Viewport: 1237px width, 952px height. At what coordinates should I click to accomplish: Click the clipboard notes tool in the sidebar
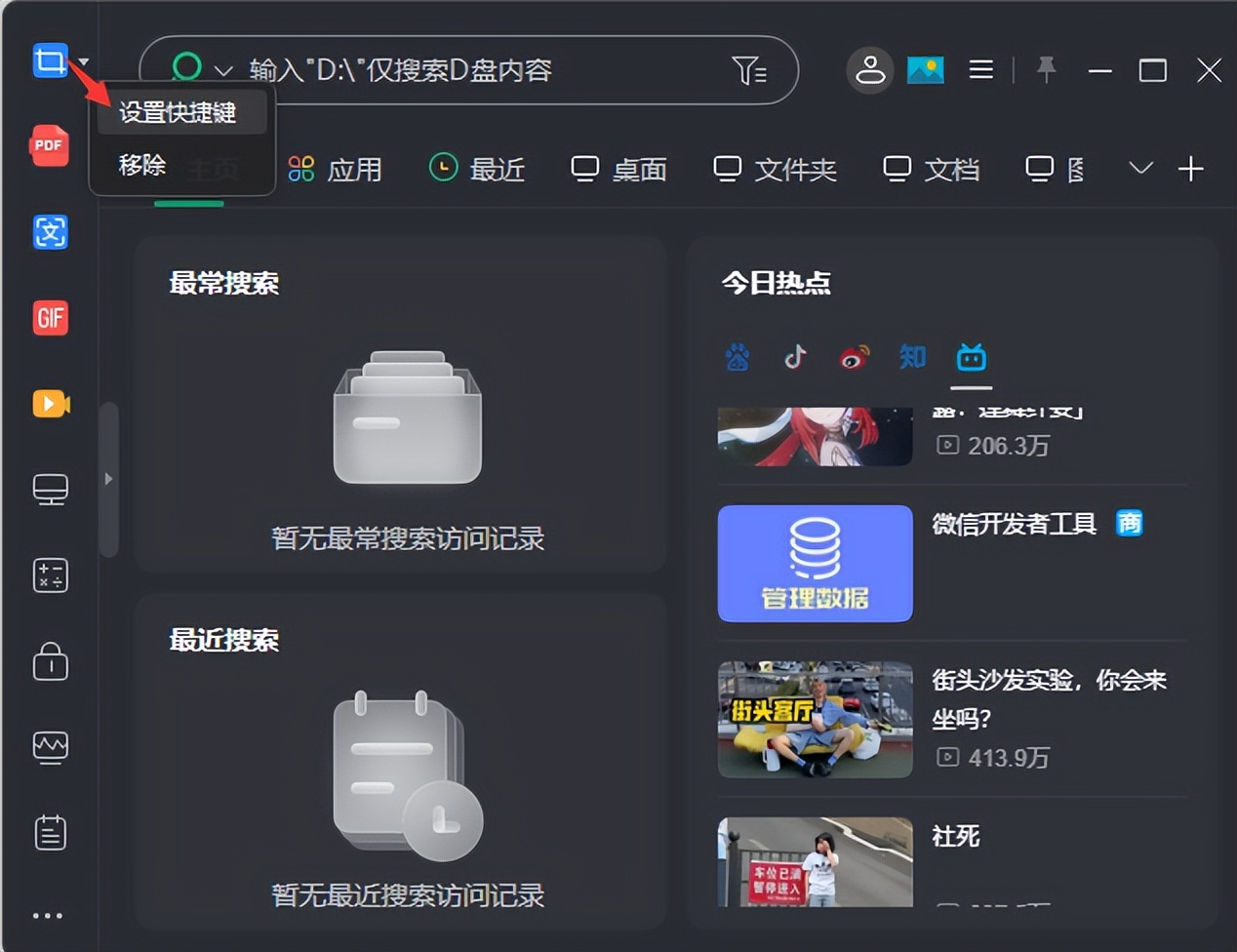tap(50, 832)
